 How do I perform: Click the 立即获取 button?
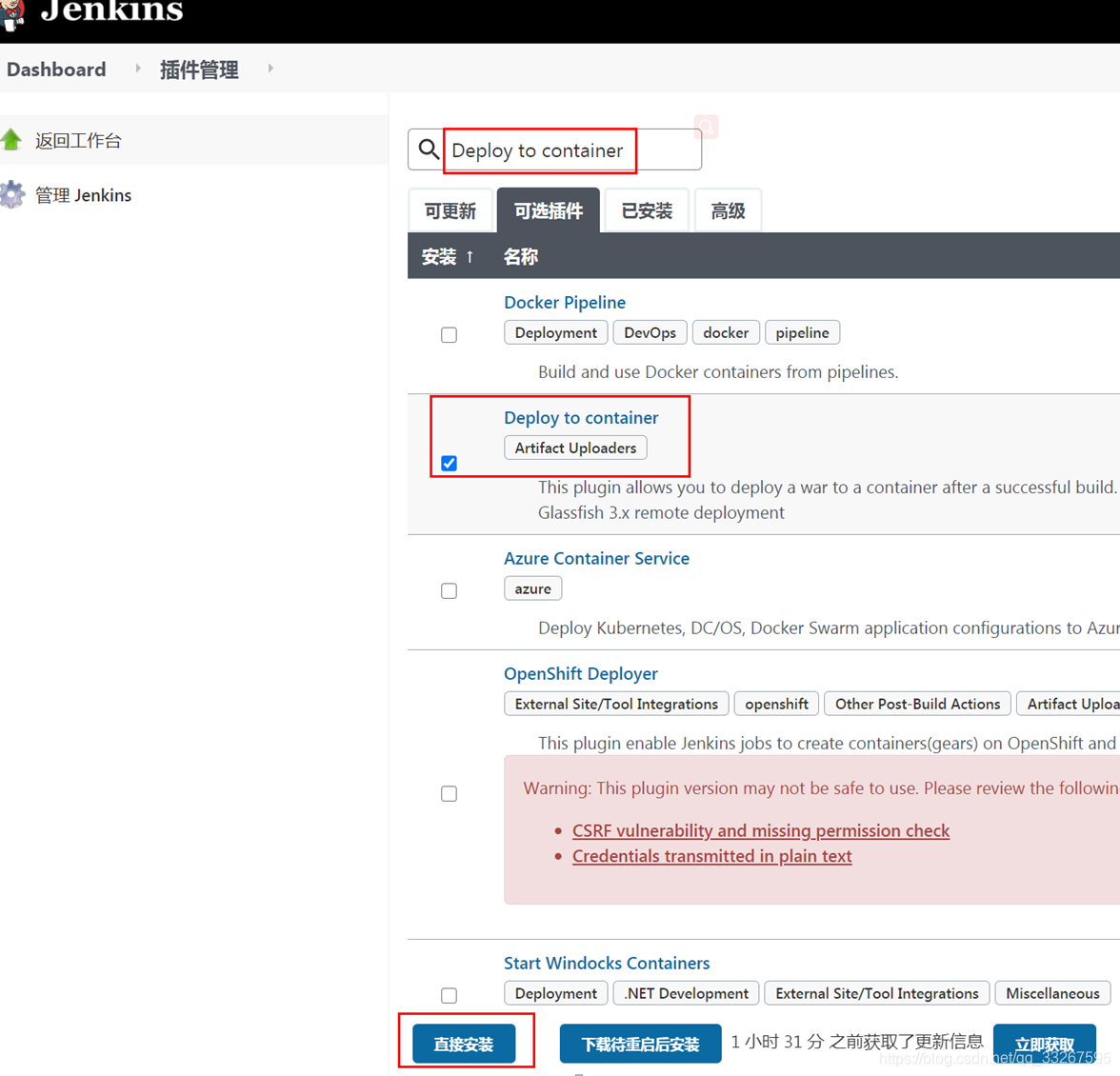pos(1044,1044)
